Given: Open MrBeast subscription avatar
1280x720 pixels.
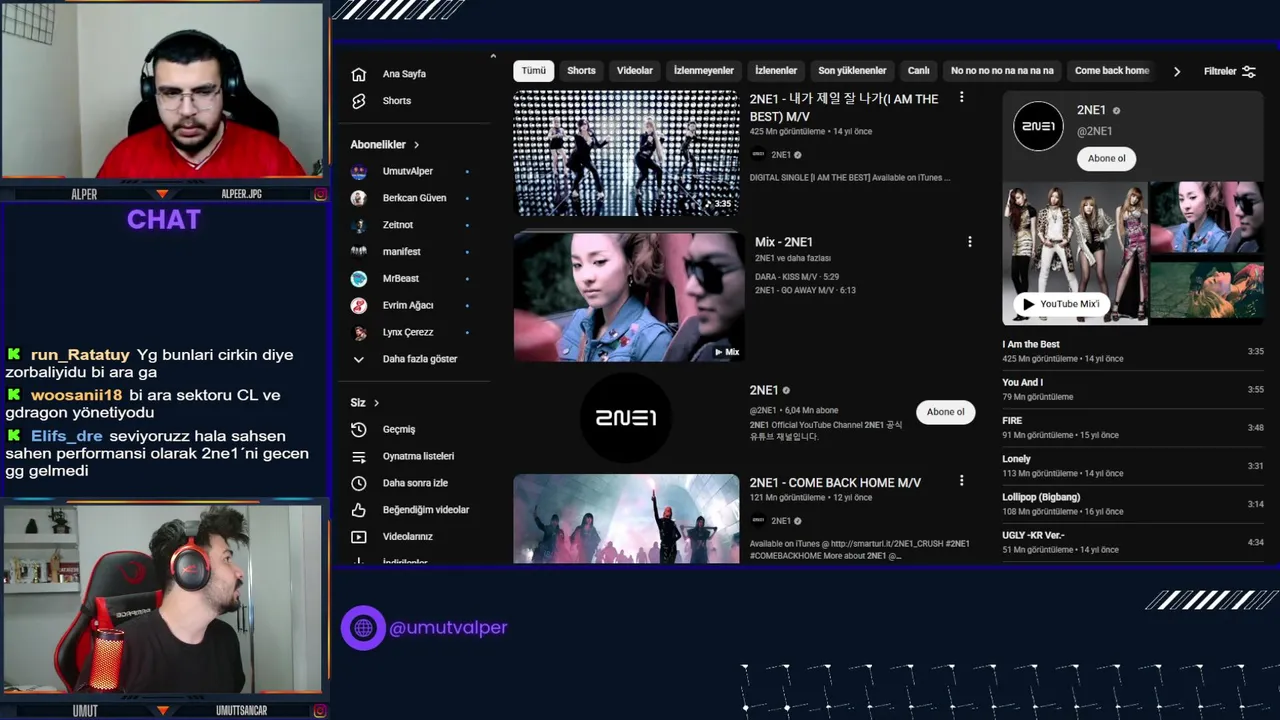Looking at the screenshot, I should point(359,278).
